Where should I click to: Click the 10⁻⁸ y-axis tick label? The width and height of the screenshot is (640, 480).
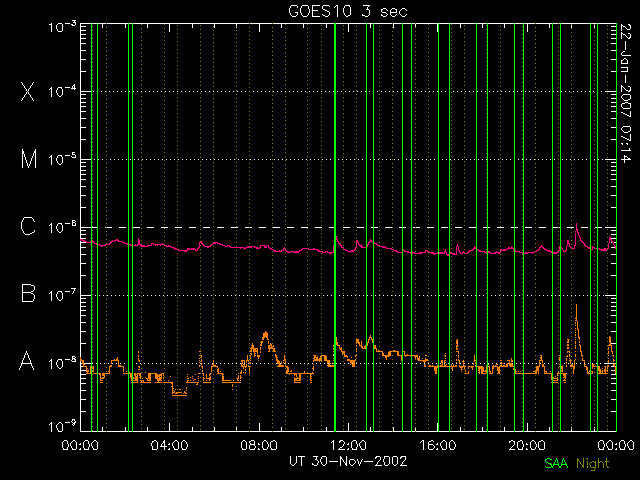(62, 362)
